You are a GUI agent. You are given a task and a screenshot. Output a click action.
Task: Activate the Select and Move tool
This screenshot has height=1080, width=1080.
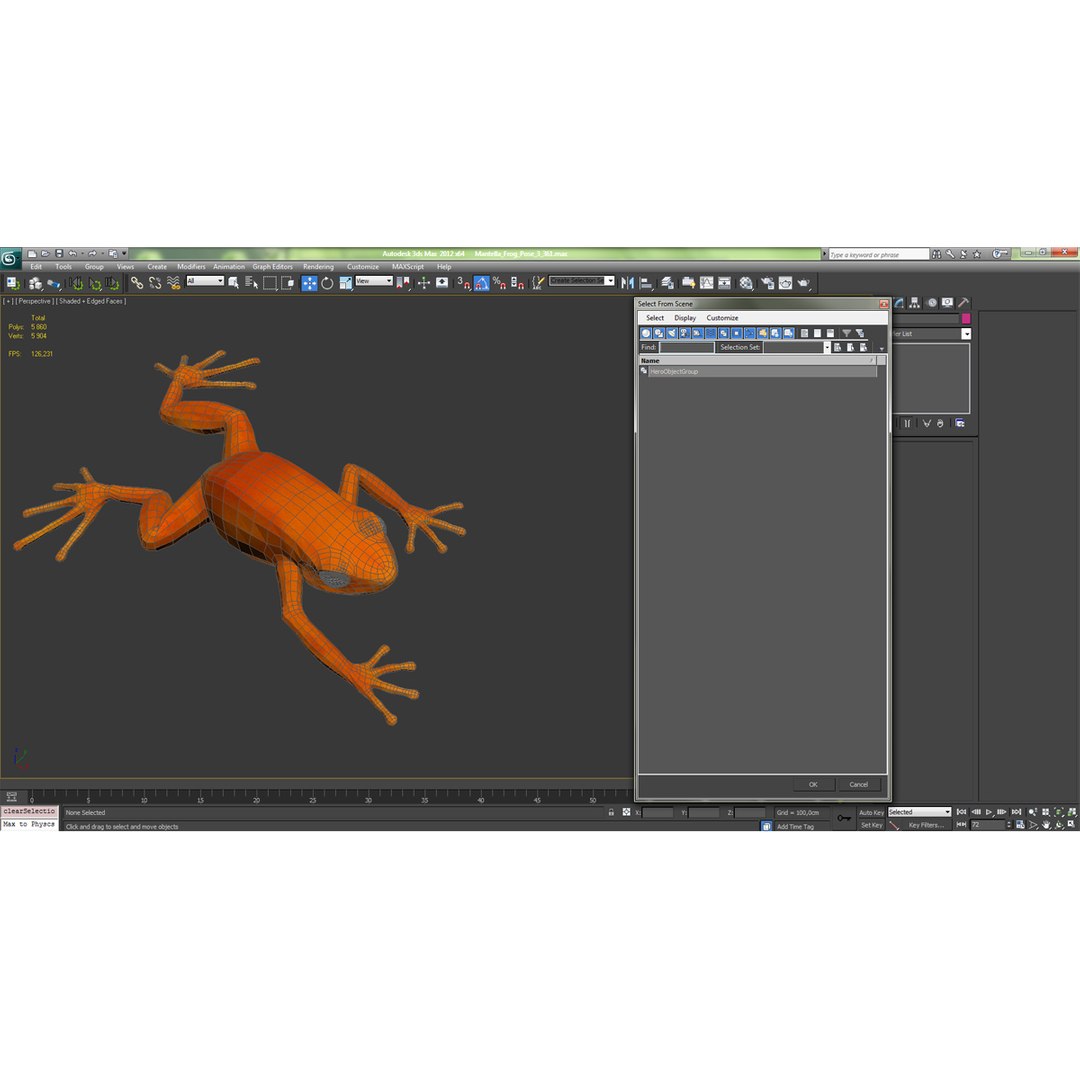pos(309,283)
